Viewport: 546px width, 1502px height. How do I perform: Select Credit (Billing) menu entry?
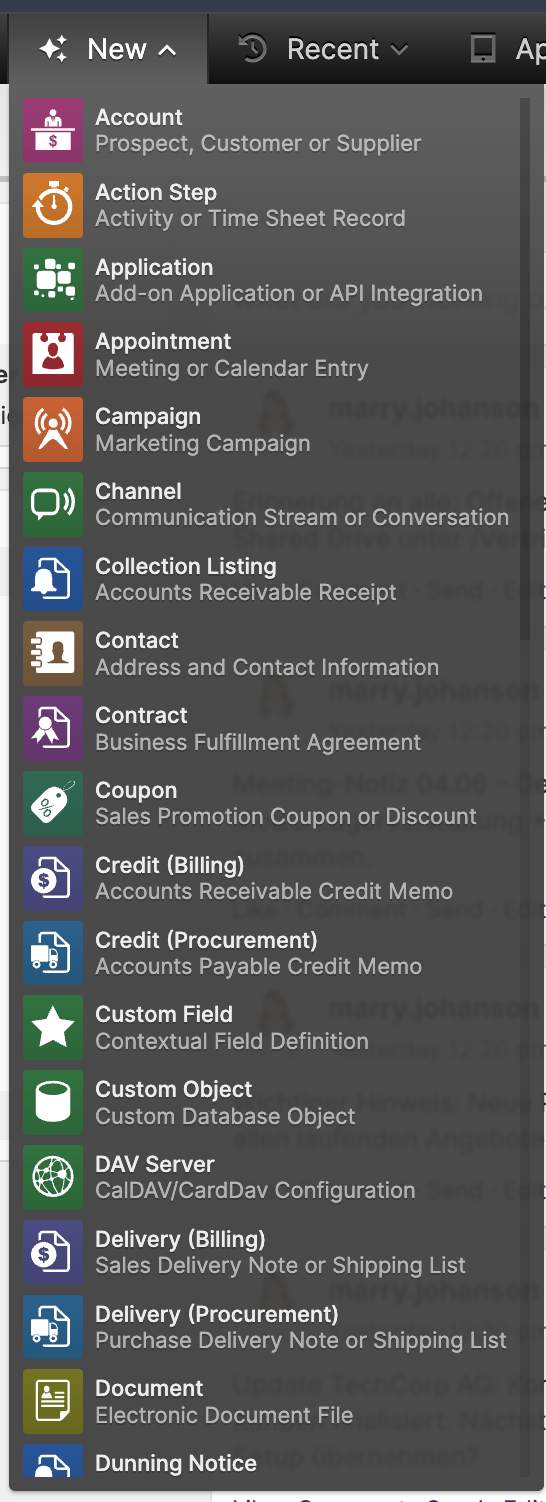point(270,878)
